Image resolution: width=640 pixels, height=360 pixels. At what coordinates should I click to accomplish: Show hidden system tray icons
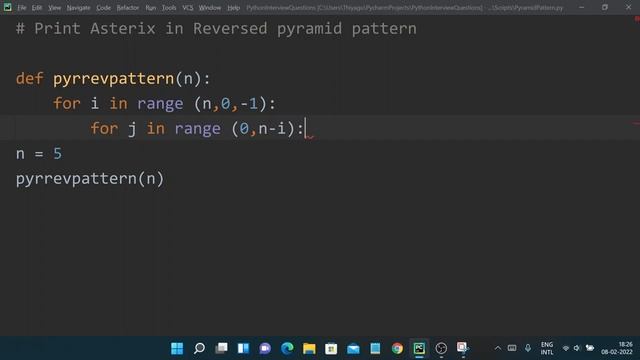(x=498, y=348)
